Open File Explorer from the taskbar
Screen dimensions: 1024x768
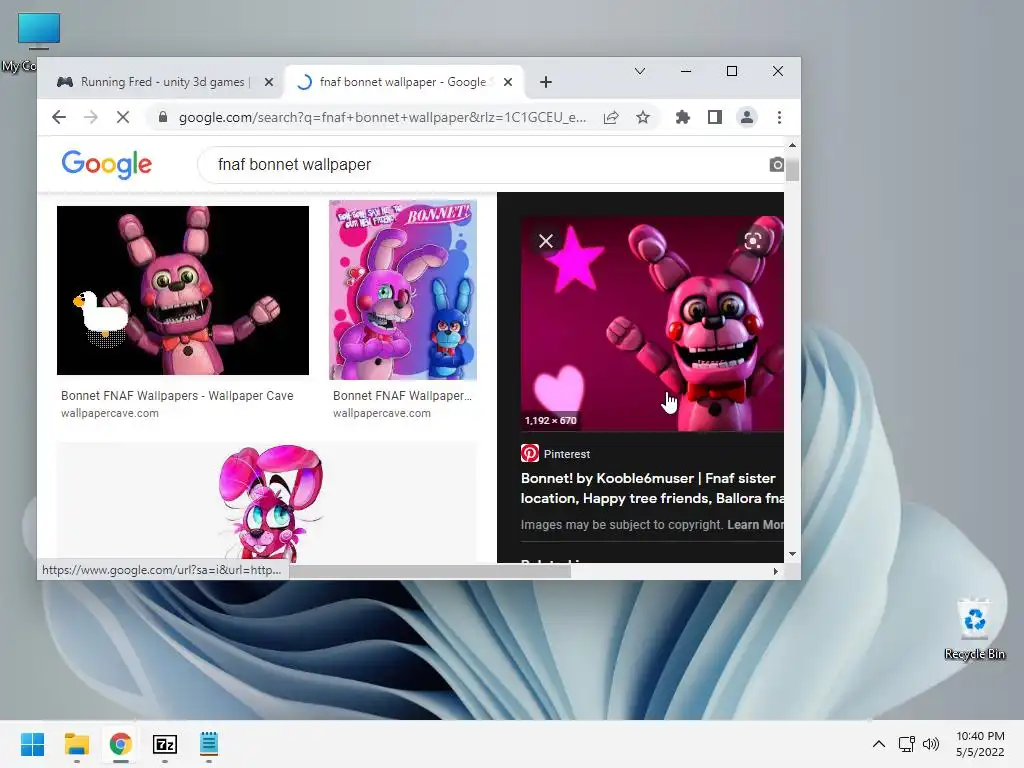pos(76,744)
